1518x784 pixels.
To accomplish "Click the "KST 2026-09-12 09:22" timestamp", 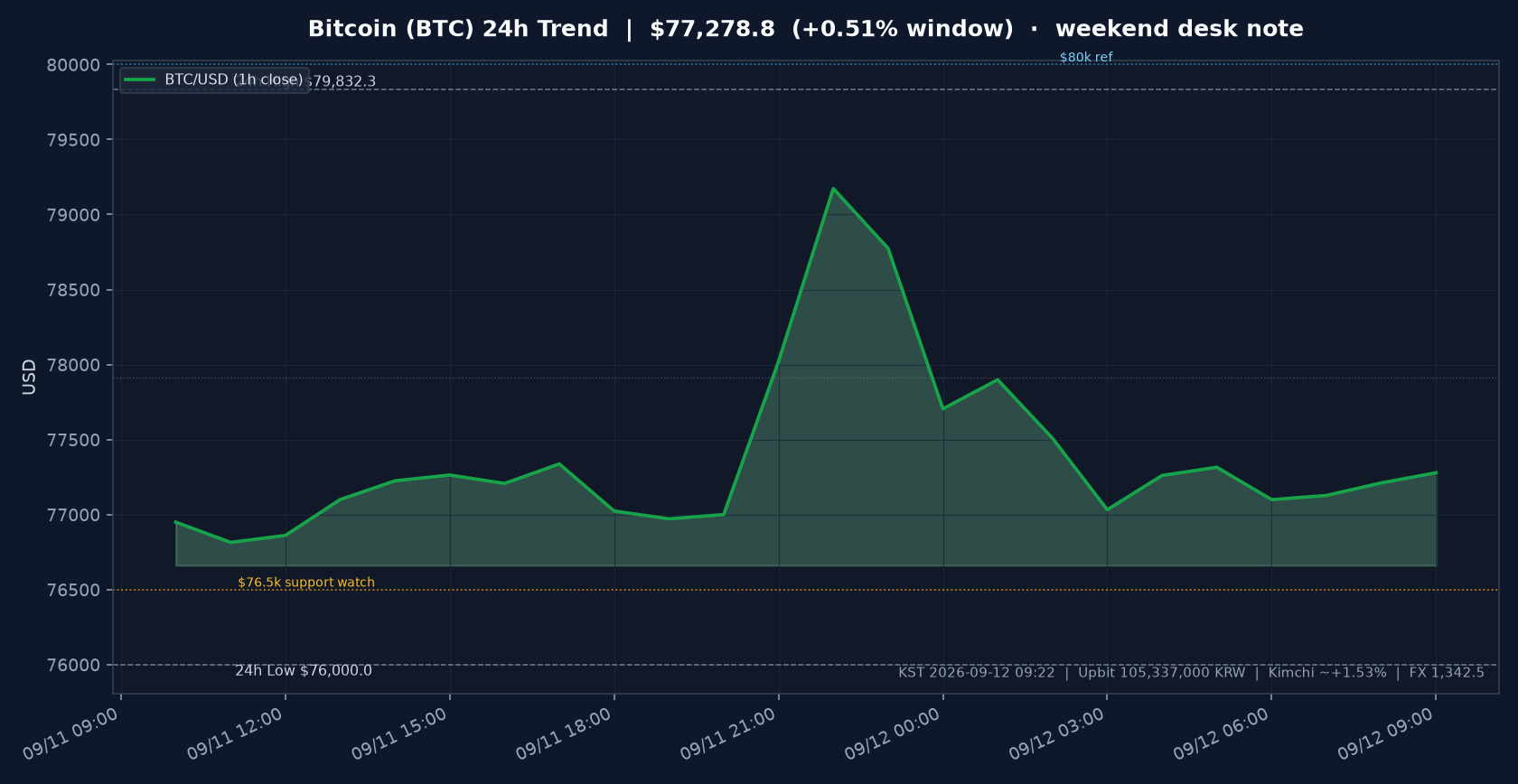I will coord(977,672).
